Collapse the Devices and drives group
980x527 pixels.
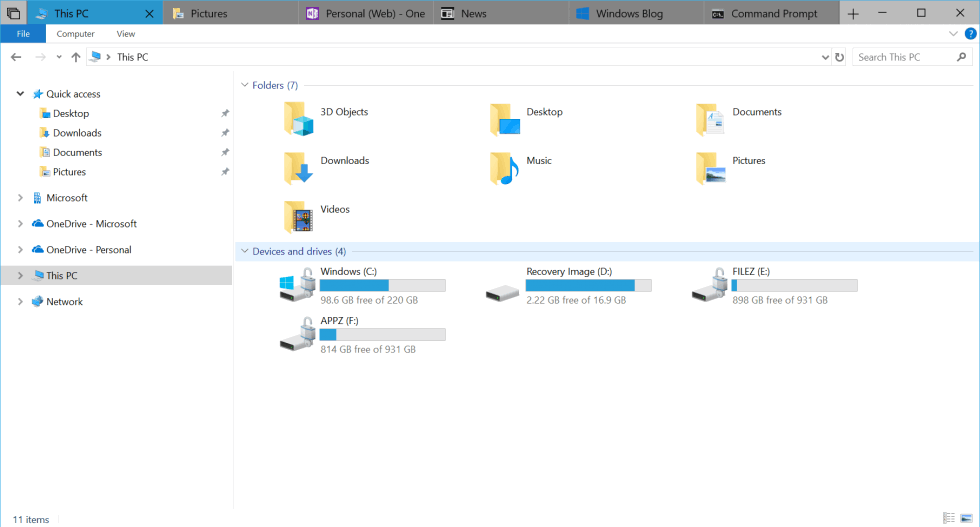point(244,251)
